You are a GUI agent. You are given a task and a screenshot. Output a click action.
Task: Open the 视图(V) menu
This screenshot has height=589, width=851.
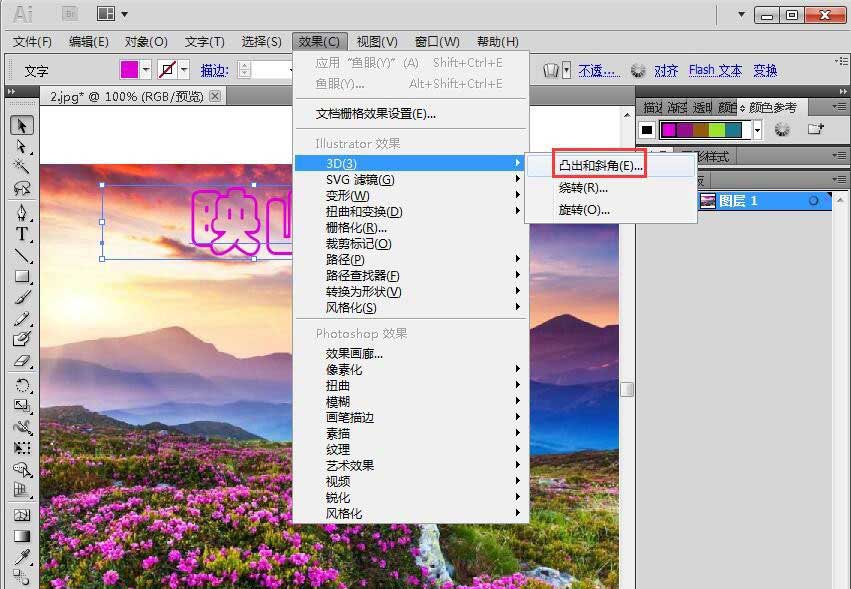coord(377,41)
